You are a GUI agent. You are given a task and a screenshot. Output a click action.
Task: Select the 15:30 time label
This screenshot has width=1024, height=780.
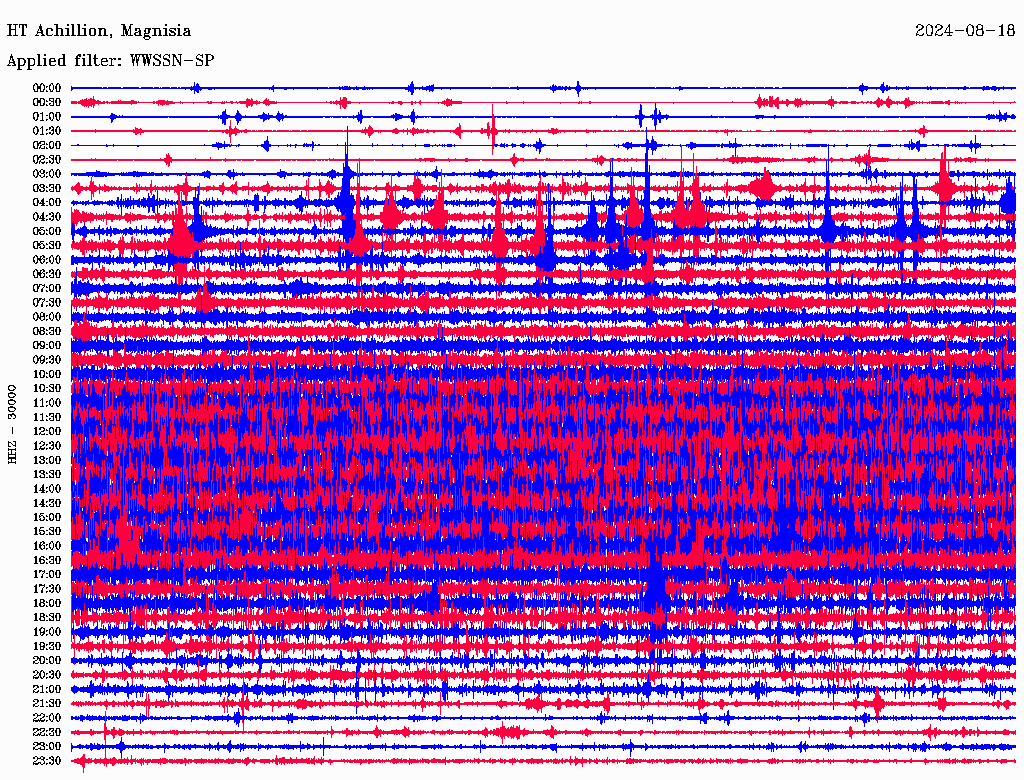pos(46,532)
